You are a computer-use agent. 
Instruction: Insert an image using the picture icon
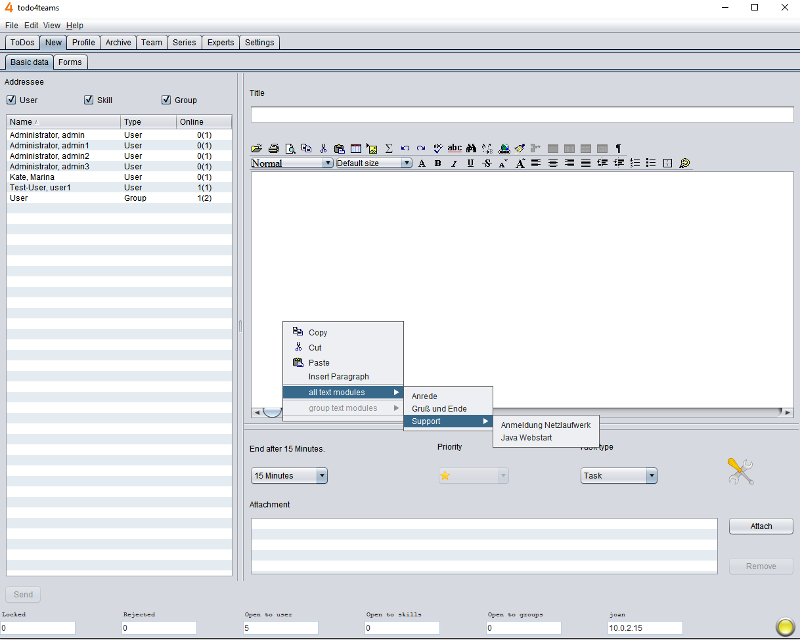click(x=372, y=149)
